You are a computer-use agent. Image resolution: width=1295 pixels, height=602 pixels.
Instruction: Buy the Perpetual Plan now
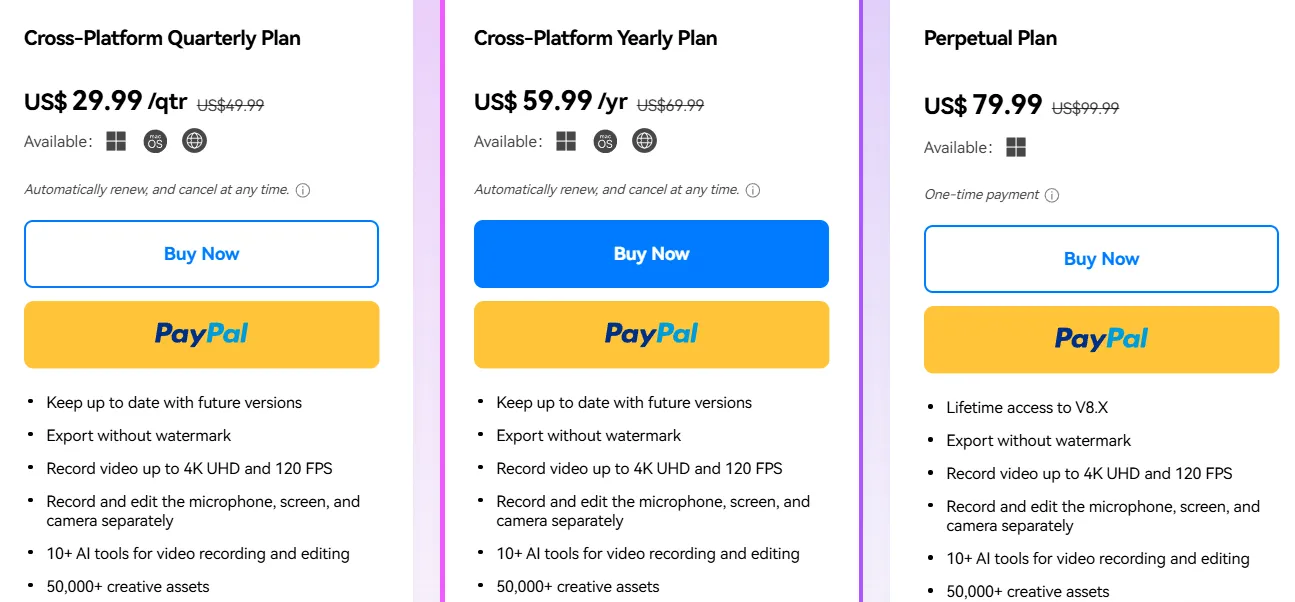(x=1101, y=259)
